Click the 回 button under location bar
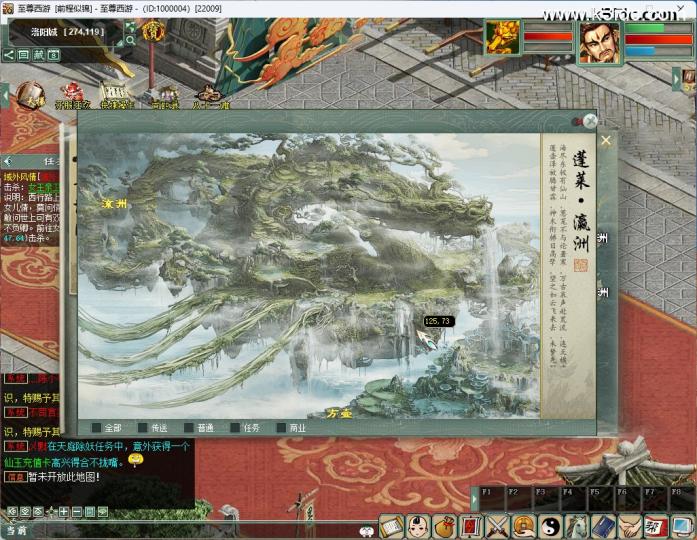 point(24,55)
